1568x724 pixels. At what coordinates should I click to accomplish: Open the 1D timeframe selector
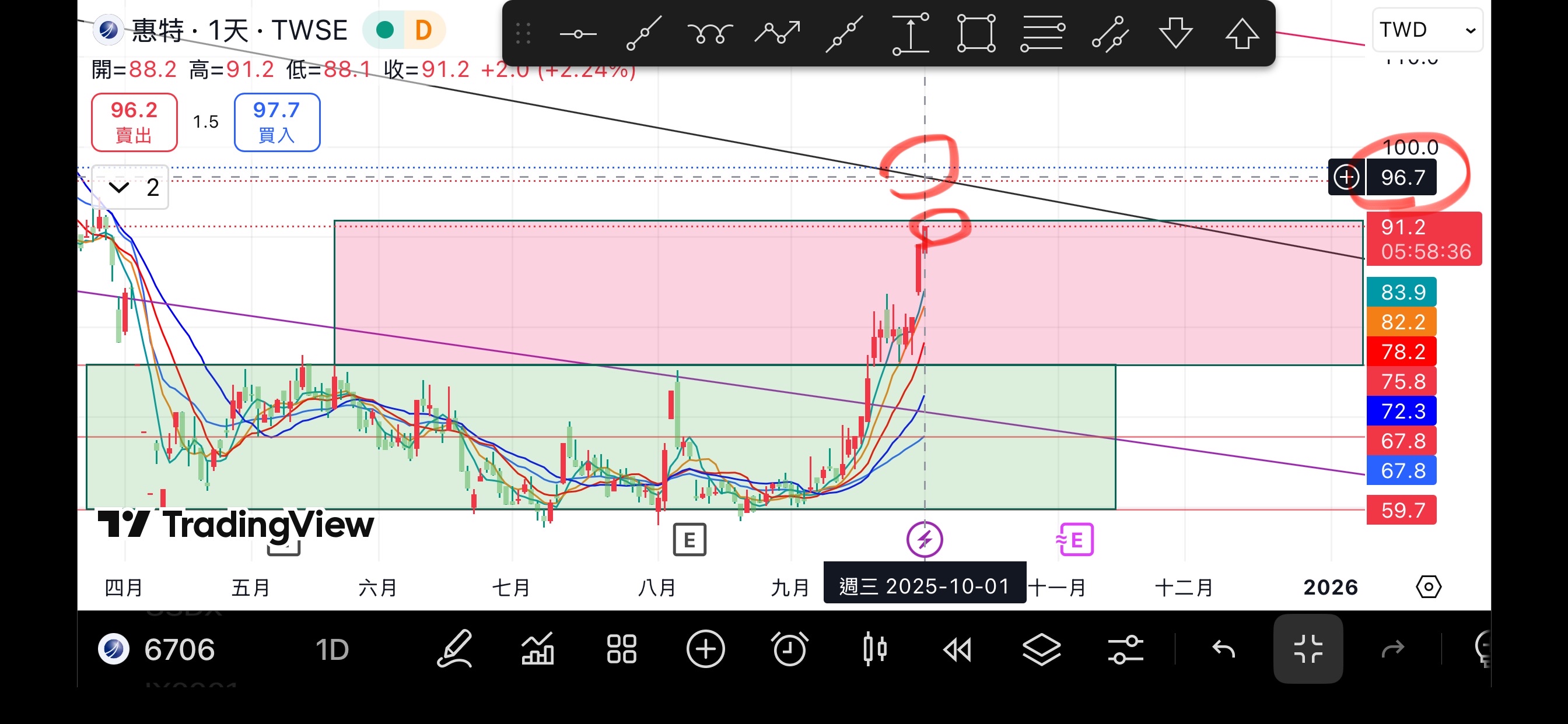[332, 650]
